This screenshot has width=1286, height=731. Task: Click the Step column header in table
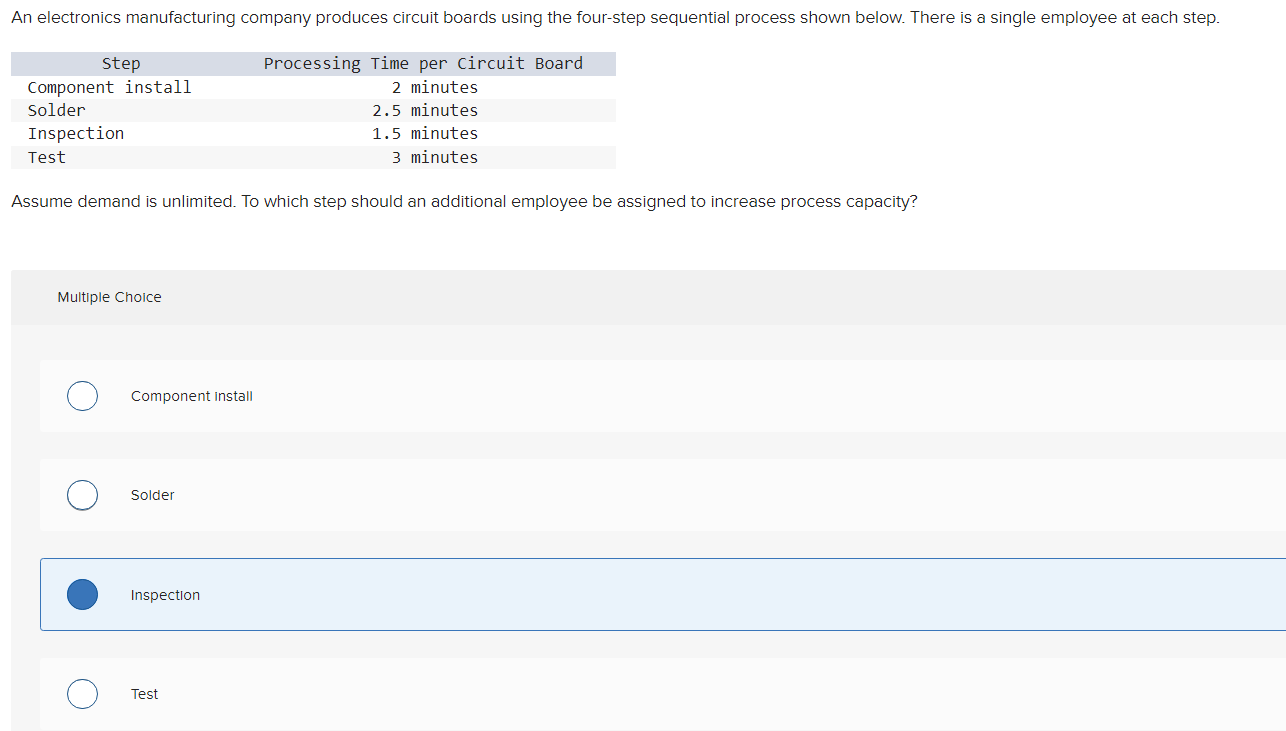[x=121, y=64]
